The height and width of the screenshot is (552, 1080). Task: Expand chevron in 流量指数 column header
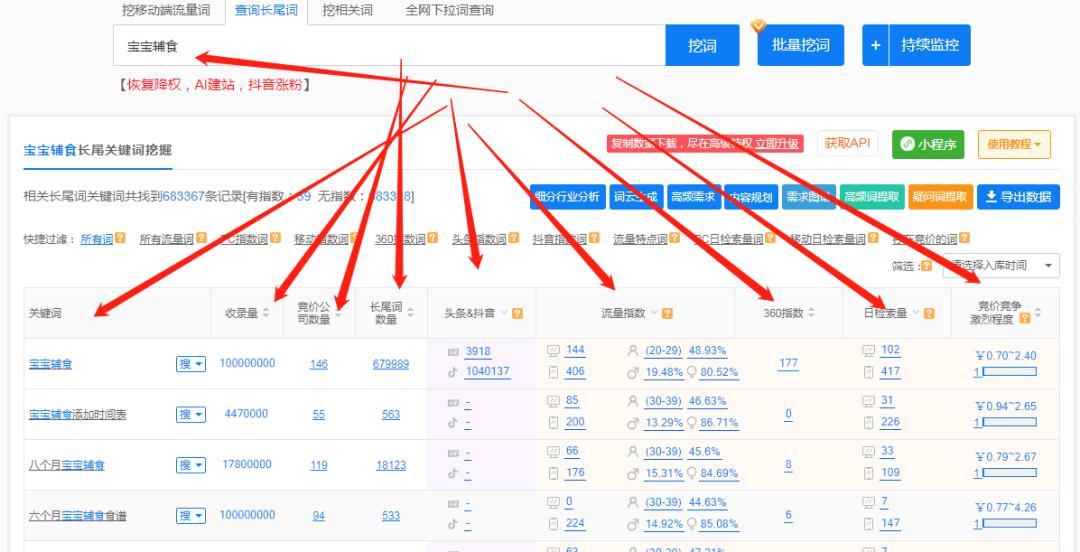pos(654,313)
